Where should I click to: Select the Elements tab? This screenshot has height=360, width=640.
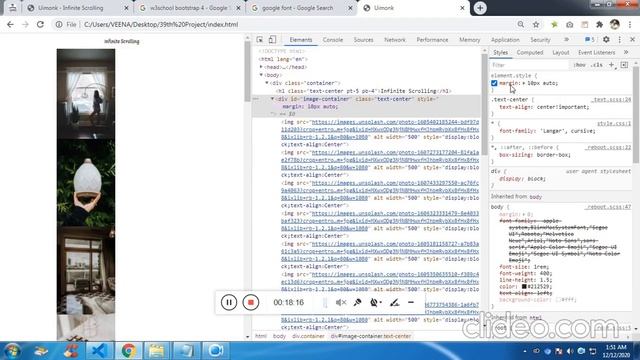(301, 40)
